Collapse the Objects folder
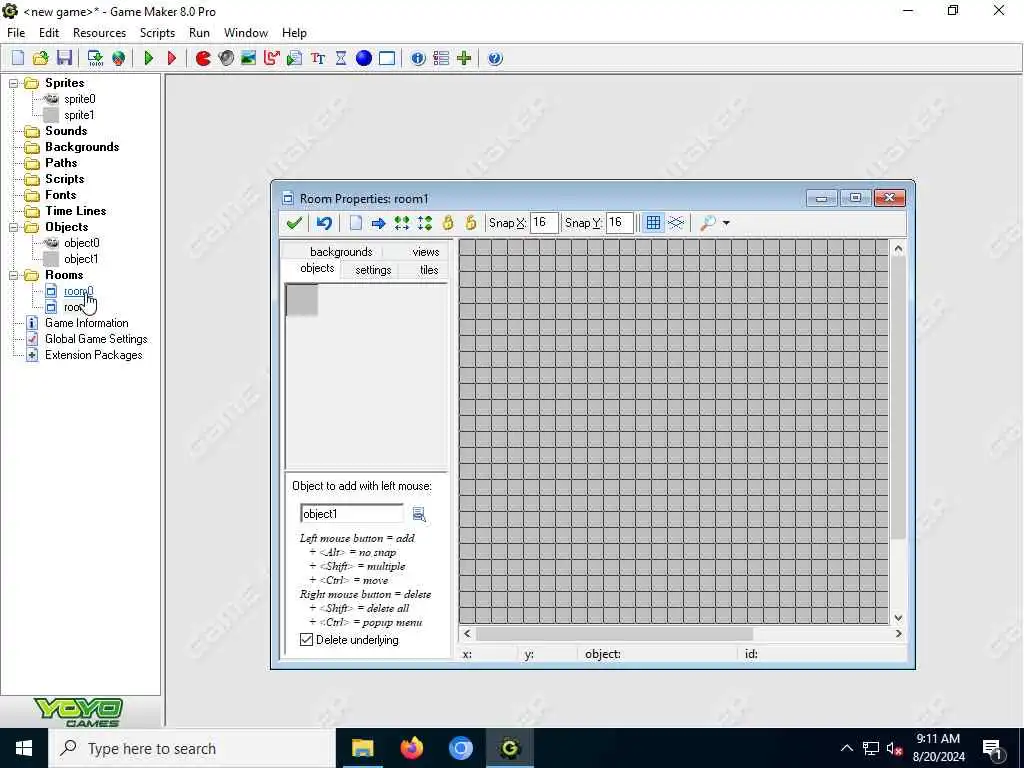The height and width of the screenshot is (768, 1024). pyautogui.click(x=14, y=227)
